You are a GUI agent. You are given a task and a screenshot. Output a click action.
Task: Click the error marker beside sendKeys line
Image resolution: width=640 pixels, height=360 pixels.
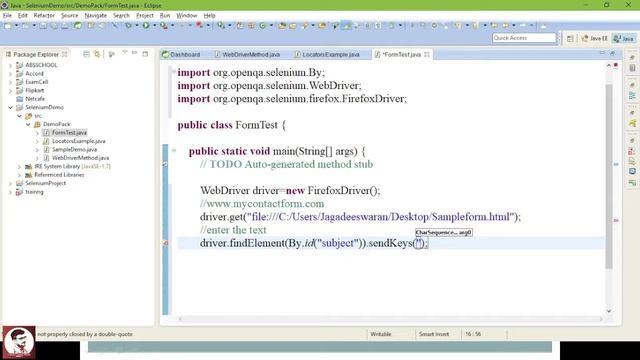165,243
